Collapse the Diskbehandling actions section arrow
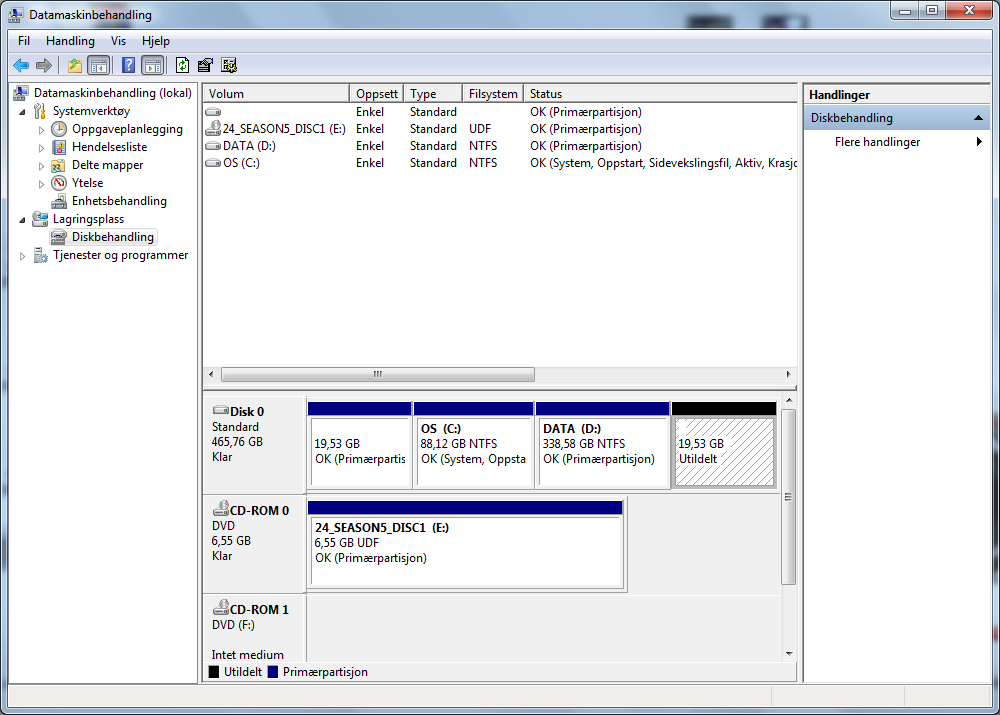The height and width of the screenshot is (715, 1000). click(978, 118)
